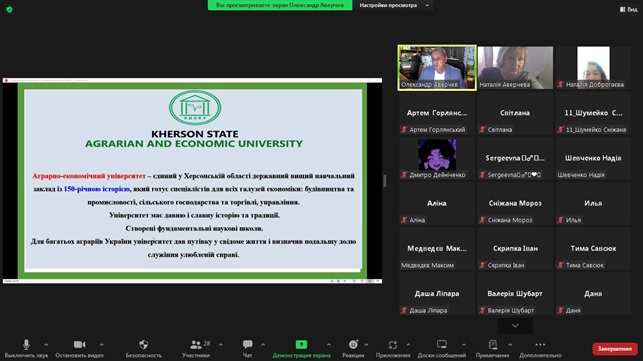Open Доски сообщений whiteboards

click(442, 348)
